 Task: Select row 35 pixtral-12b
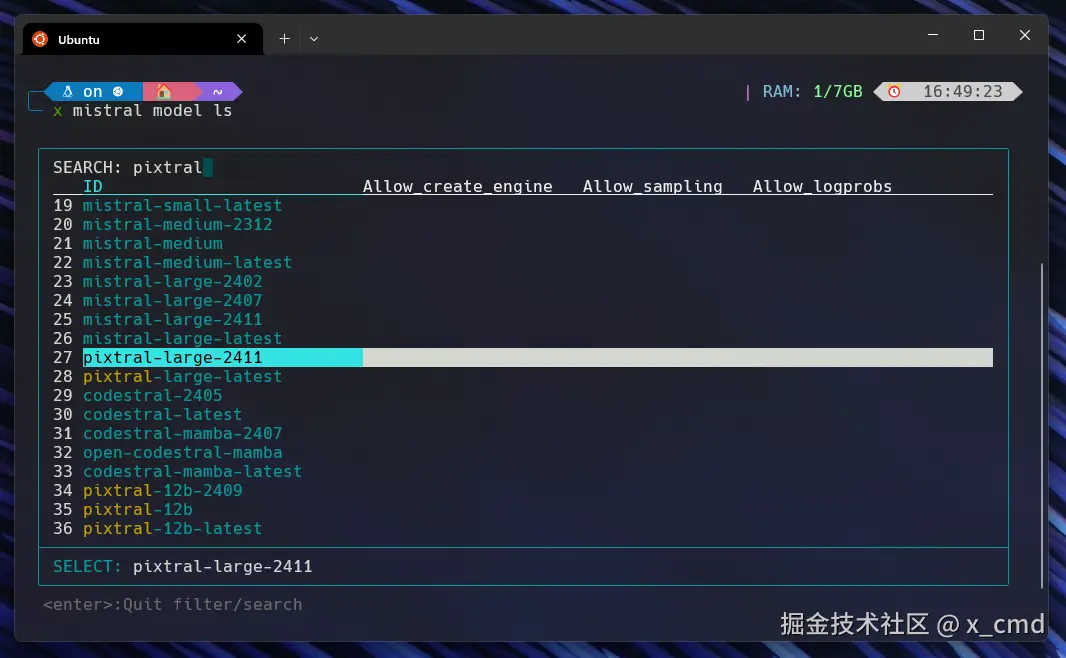tap(523, 510)
